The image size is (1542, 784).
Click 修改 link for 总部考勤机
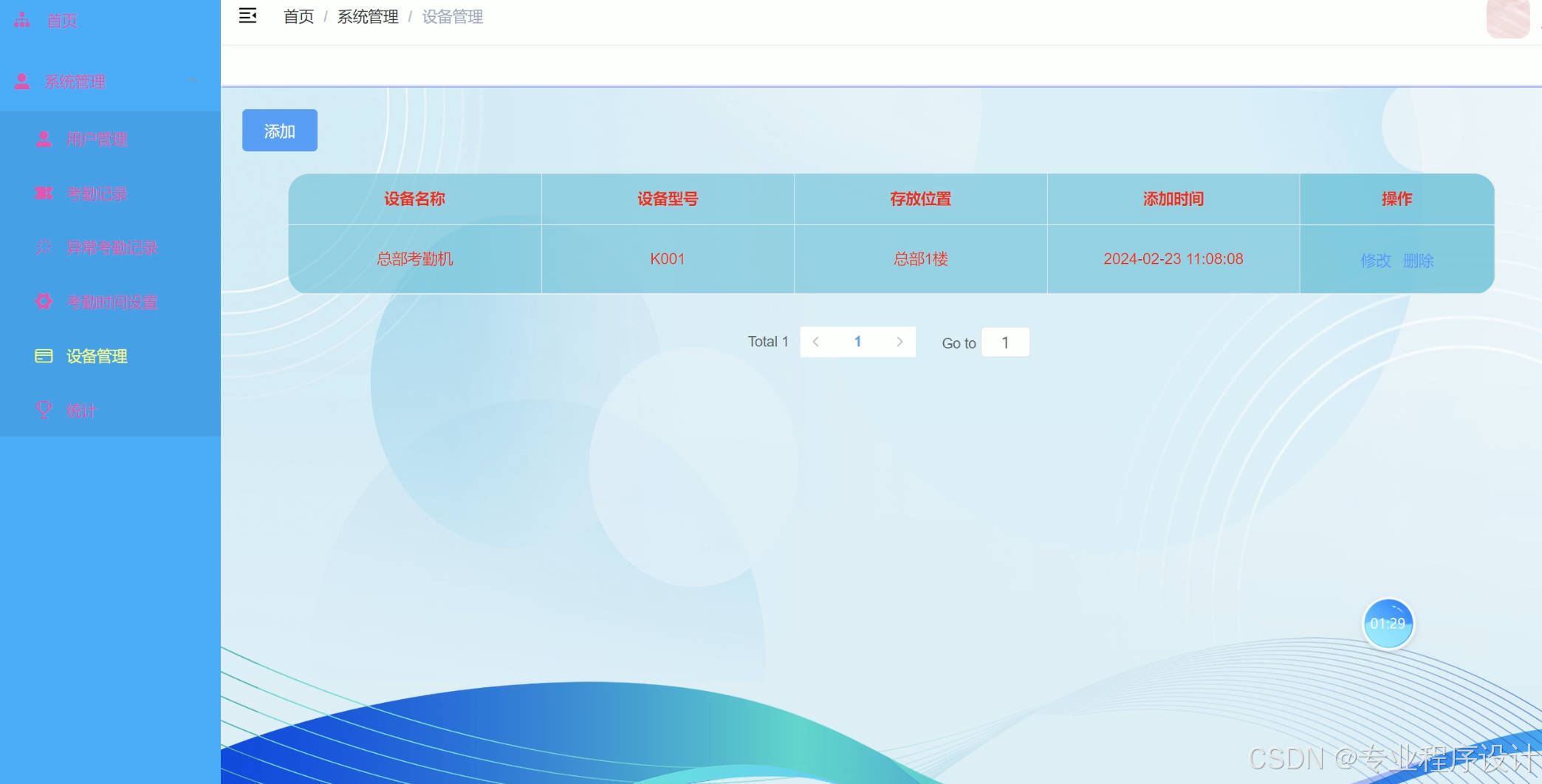1376,260
